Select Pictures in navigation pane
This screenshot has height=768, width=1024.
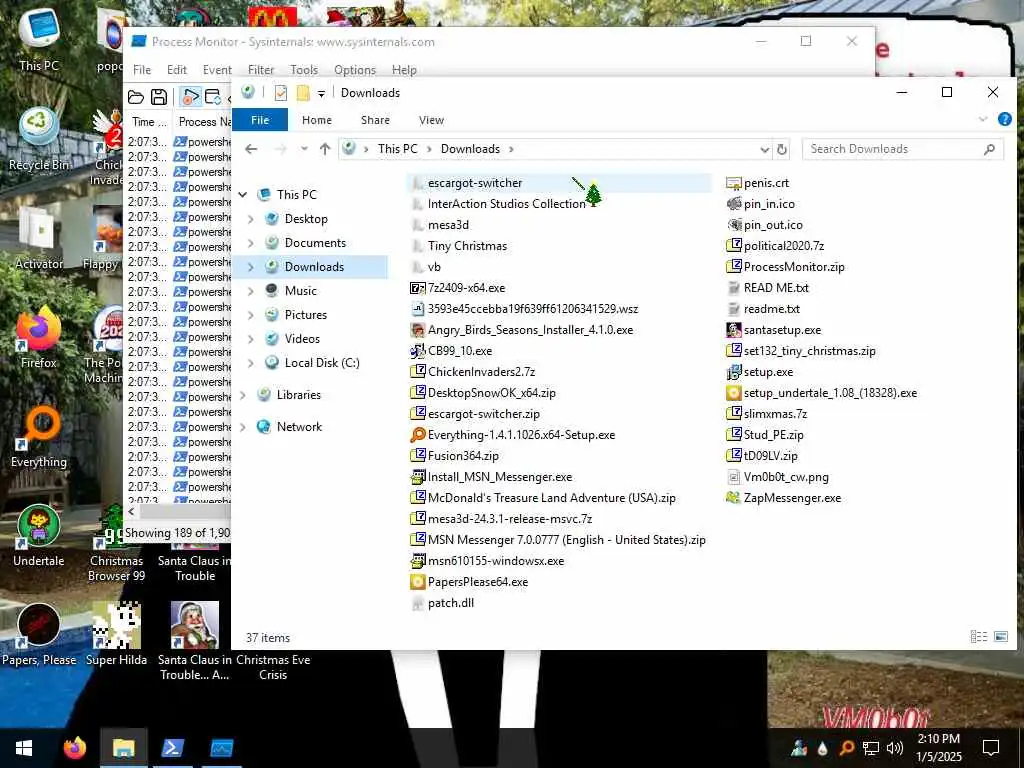coord(305,315)
